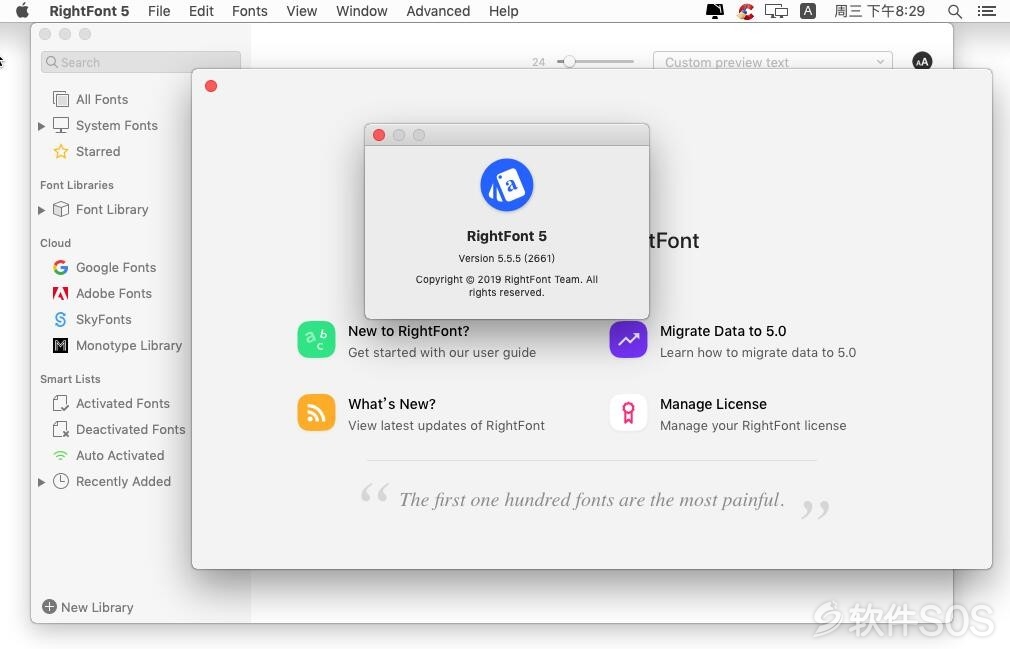Close the welcome panel with red button
This screenshot has width=1010, height=649.
(211, 86)
